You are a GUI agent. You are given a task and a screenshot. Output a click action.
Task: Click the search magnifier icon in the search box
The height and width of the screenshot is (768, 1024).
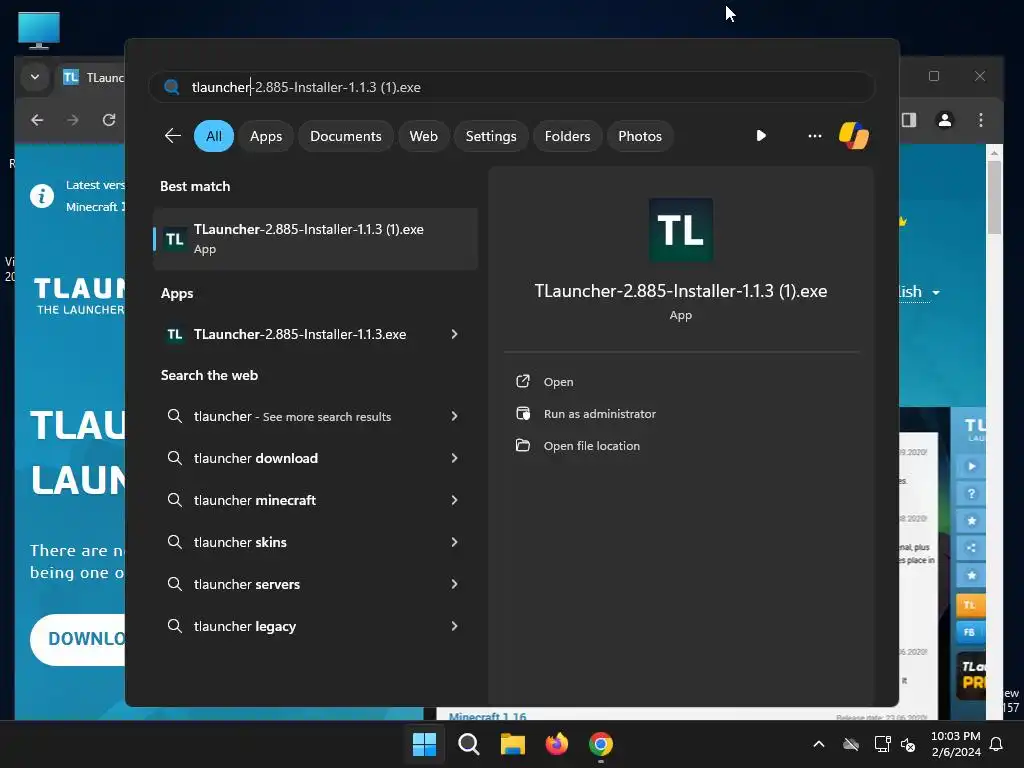[171, 87]
